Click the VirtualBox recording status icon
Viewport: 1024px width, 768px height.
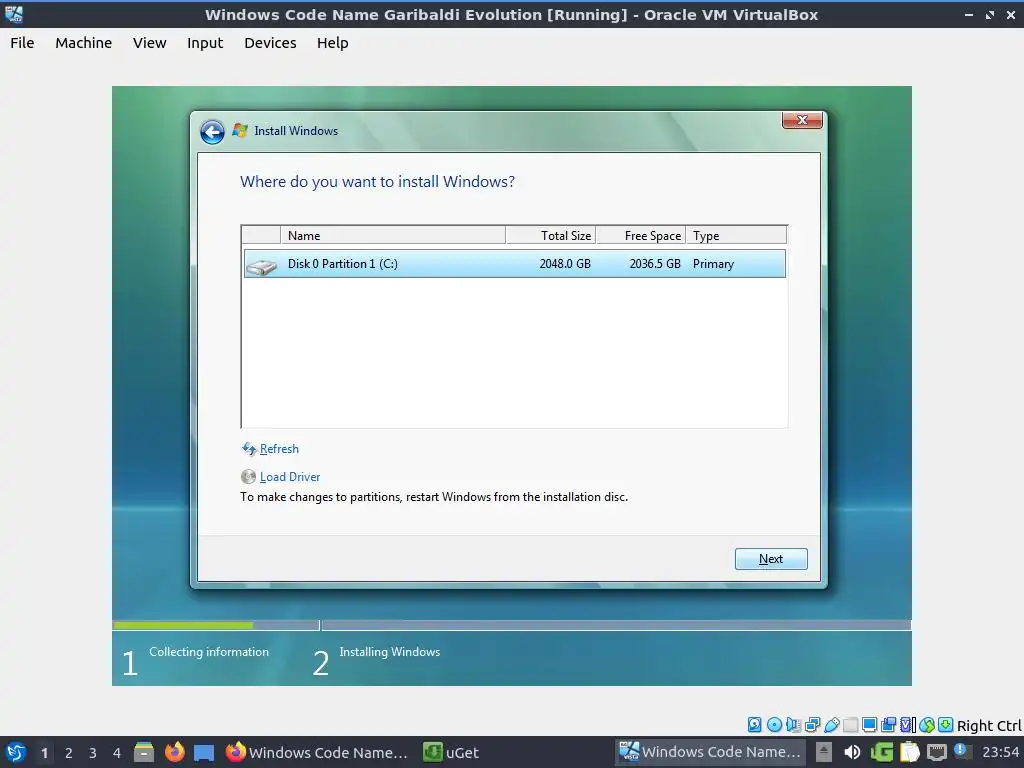point(889,724)
